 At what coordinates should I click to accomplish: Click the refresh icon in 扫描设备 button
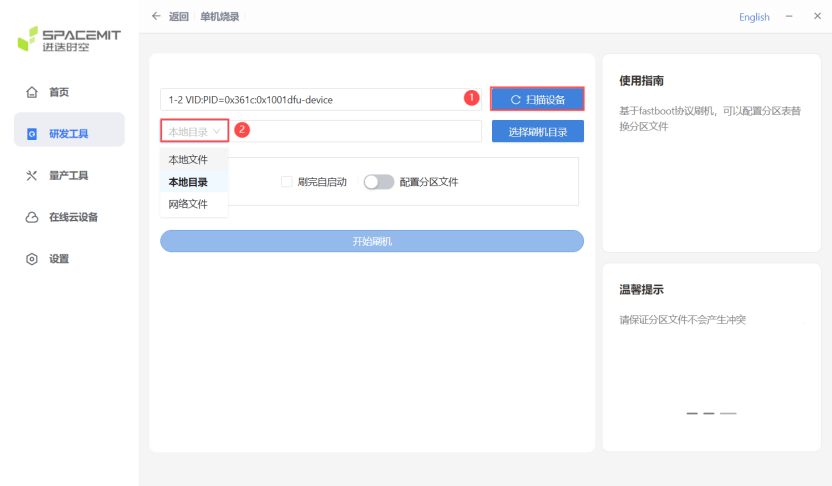515,100
